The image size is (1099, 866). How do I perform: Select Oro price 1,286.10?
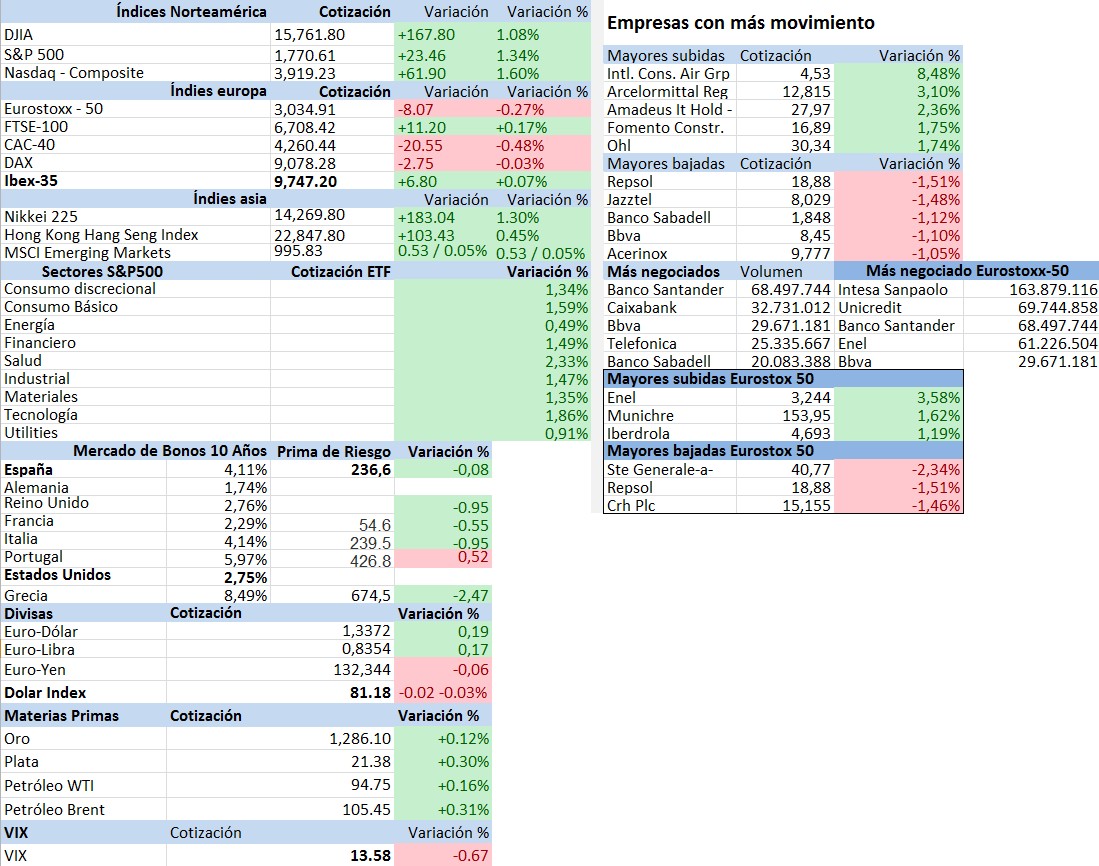(x=360, y=738)
